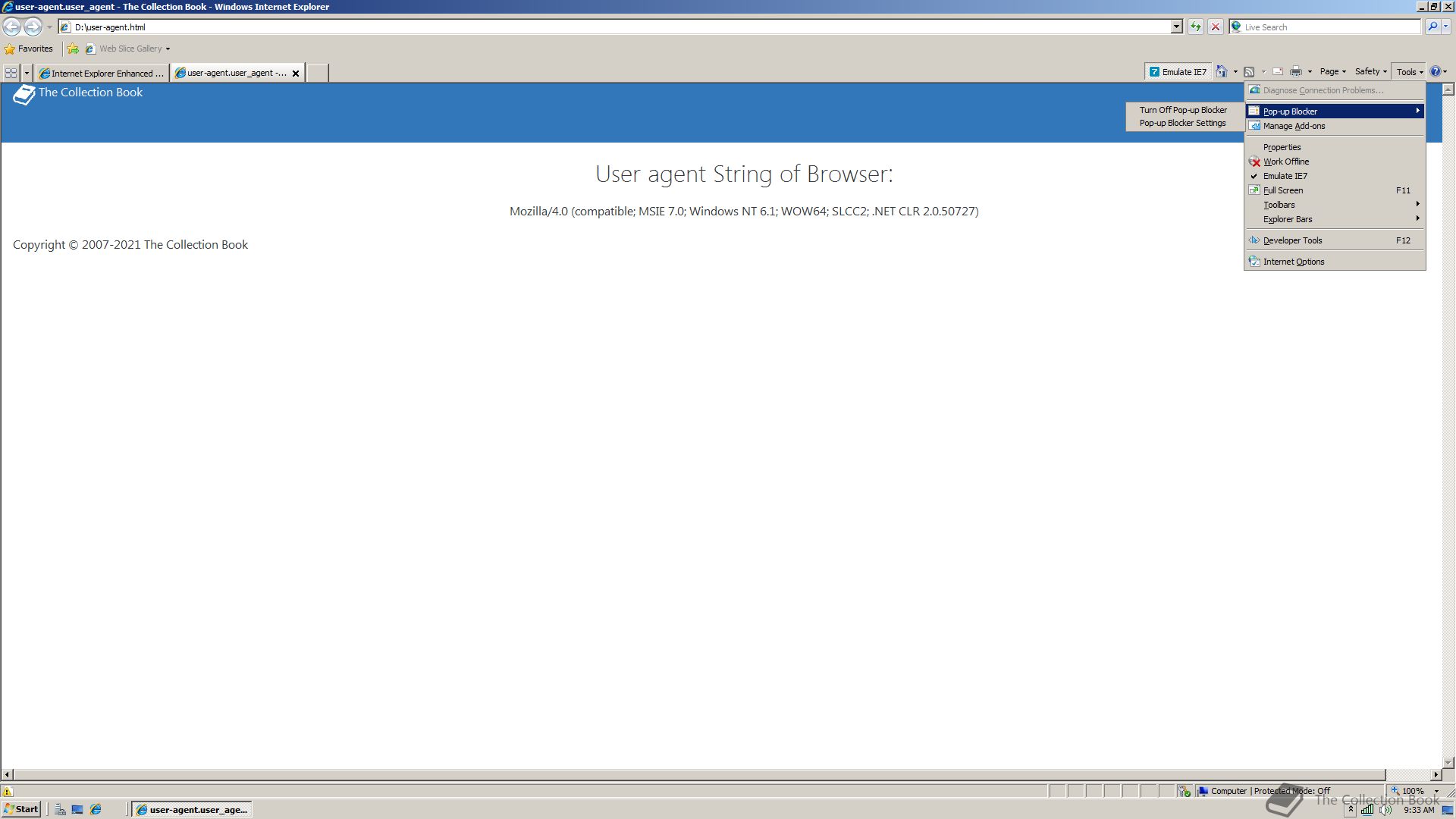Open Pop-up Blocker Settings

(x=1182, y=123)
